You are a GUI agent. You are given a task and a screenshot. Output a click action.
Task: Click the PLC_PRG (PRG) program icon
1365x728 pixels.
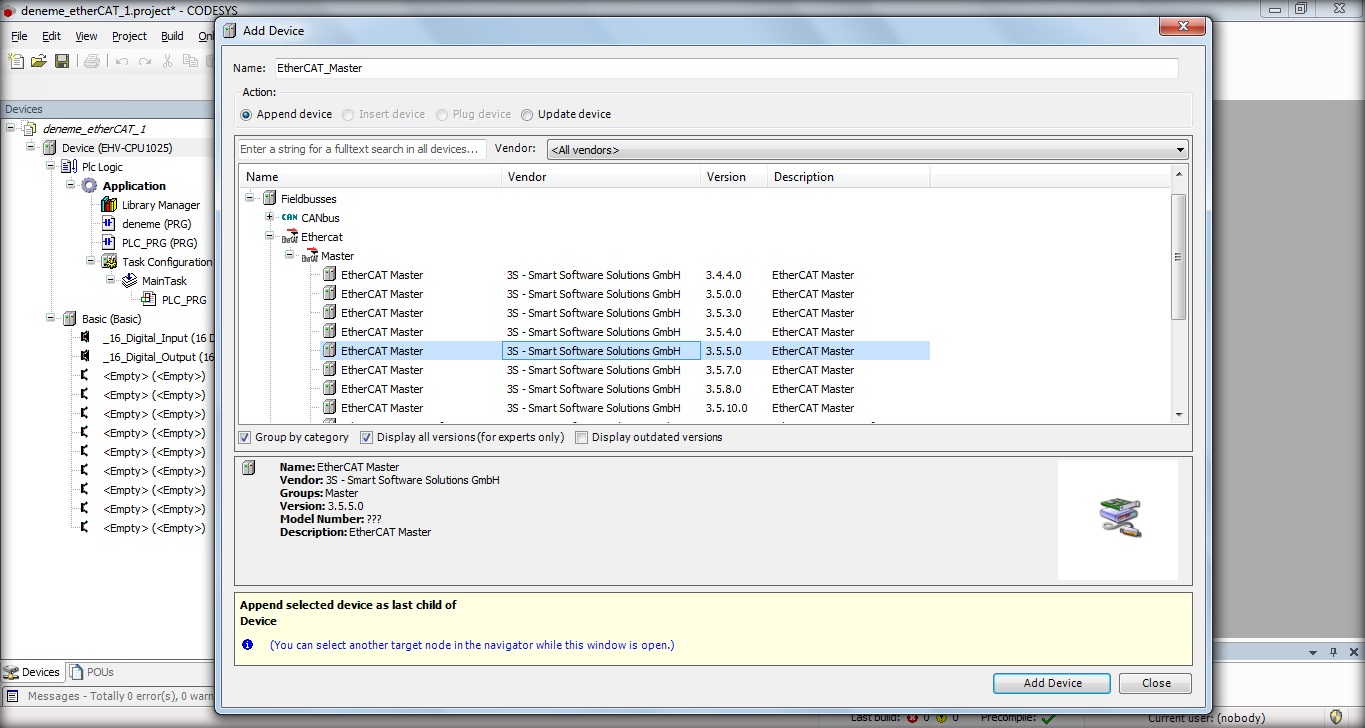pyautogui.click(x=109, y=243)
